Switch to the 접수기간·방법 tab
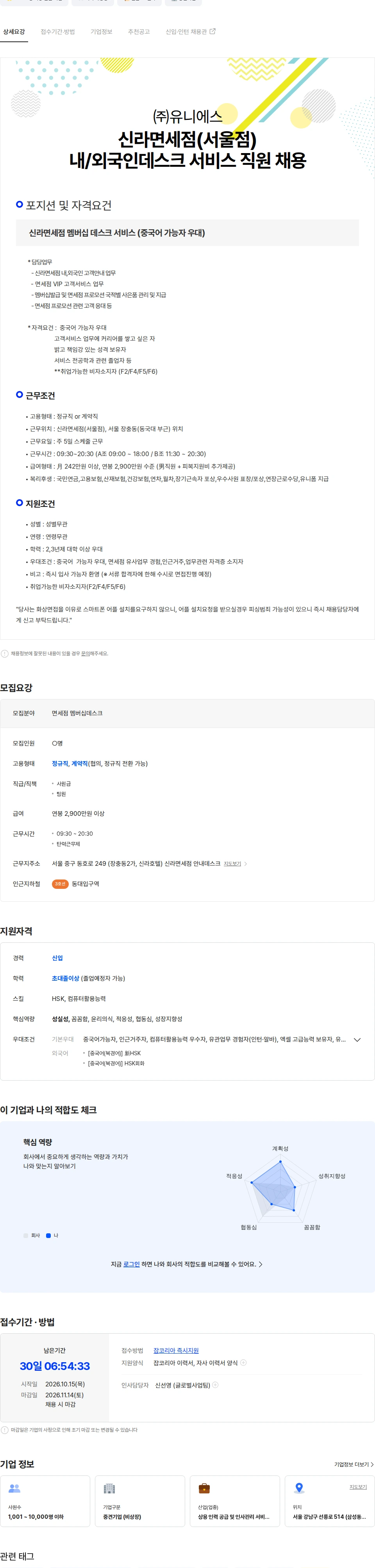 coord(58,32)
